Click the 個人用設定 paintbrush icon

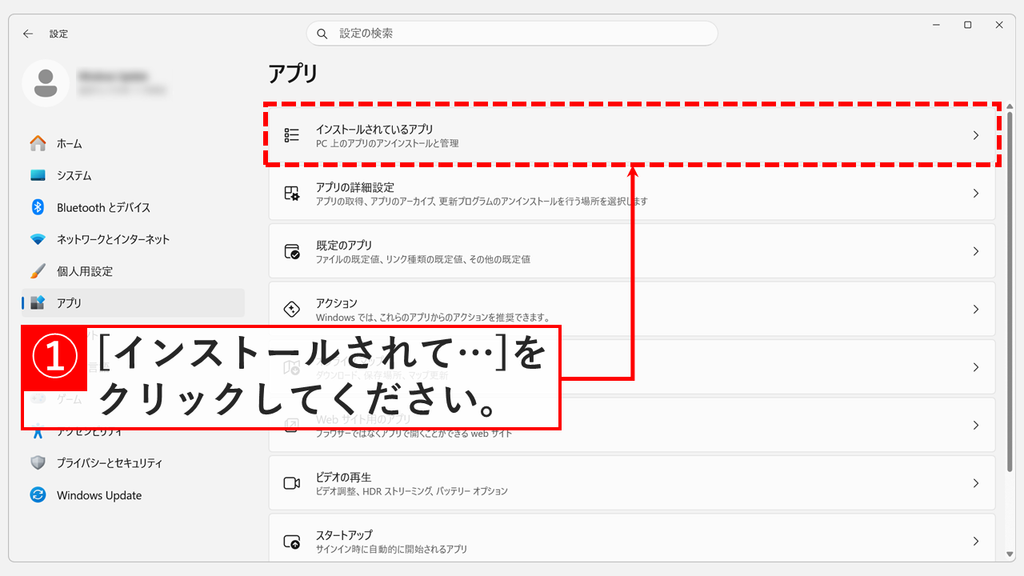[x=38, y=271]
